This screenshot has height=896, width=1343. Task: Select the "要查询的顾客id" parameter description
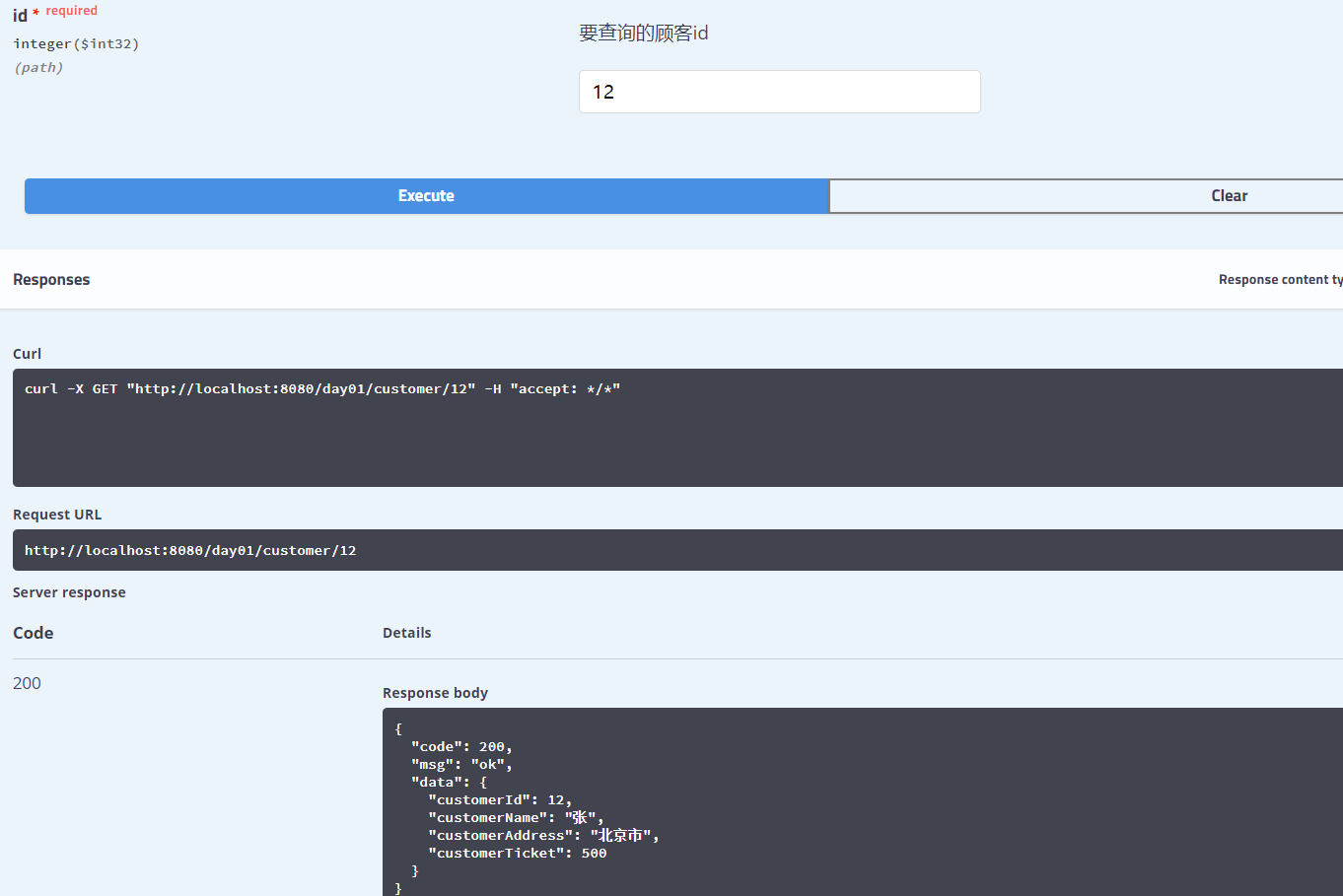pyautogui.click(x=643, y=33)
